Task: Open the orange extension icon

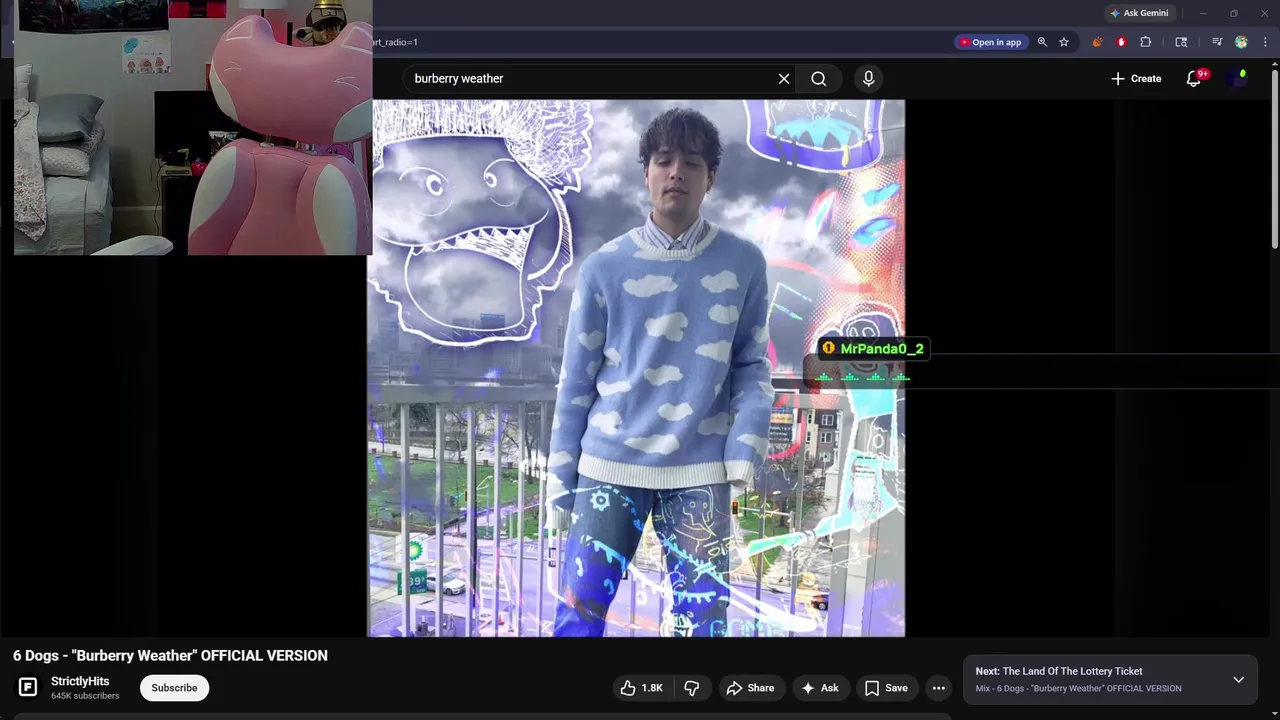Action: point(1097,42)
